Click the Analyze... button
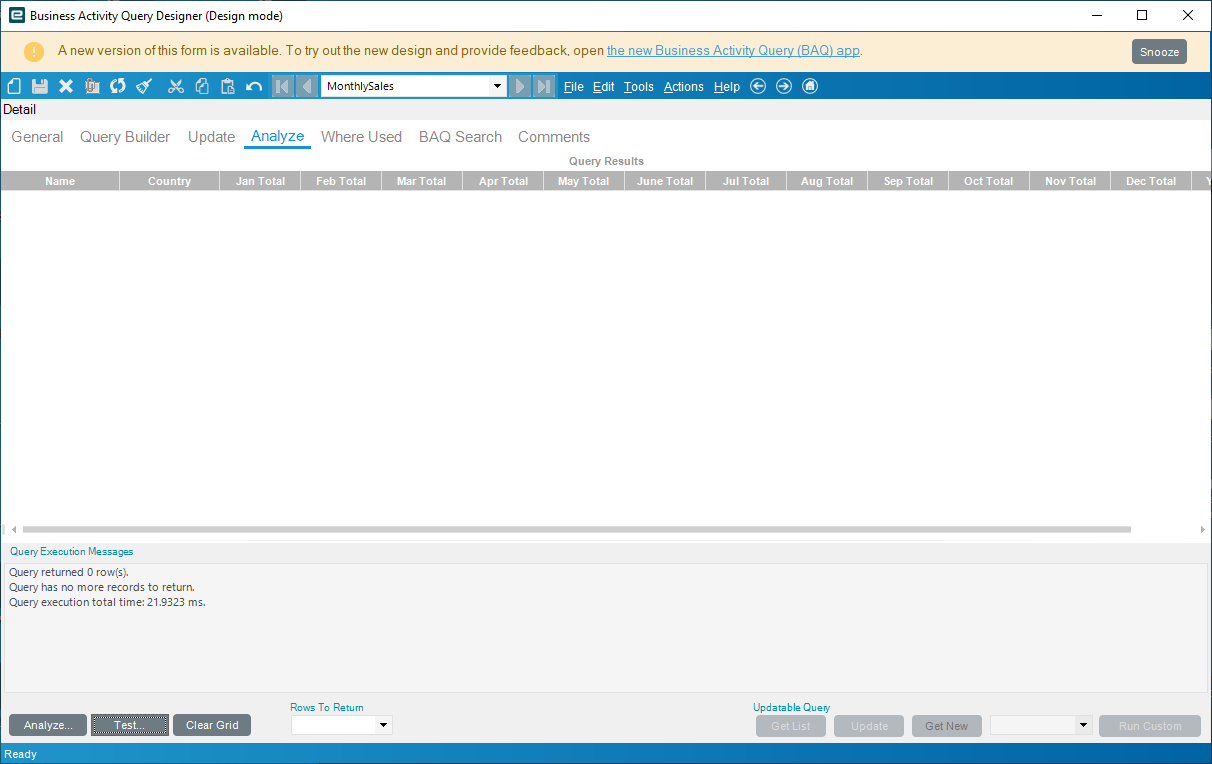1212x764 pixels. (48, 725)
